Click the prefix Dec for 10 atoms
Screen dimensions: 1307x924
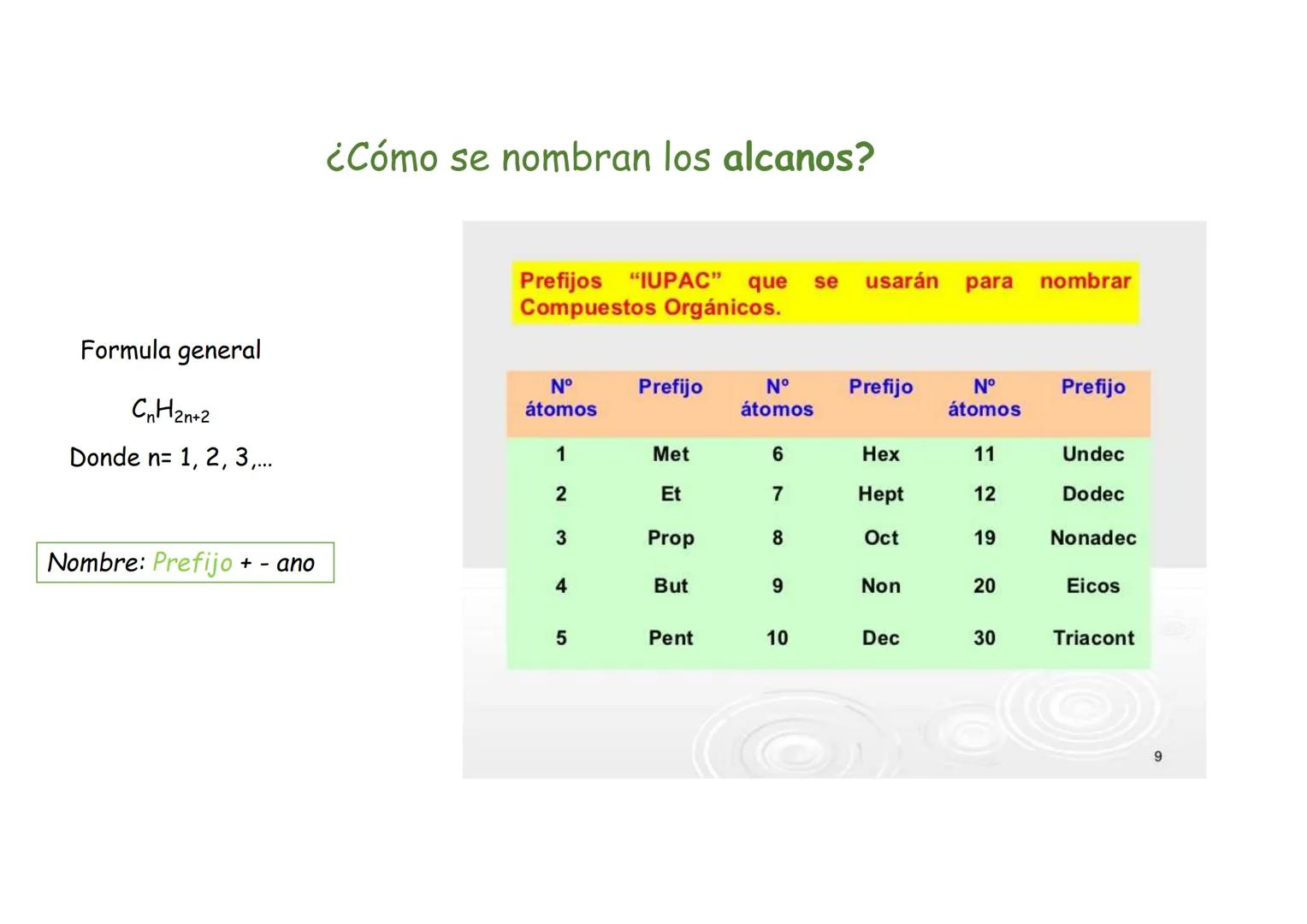click(x=880, y=637)
